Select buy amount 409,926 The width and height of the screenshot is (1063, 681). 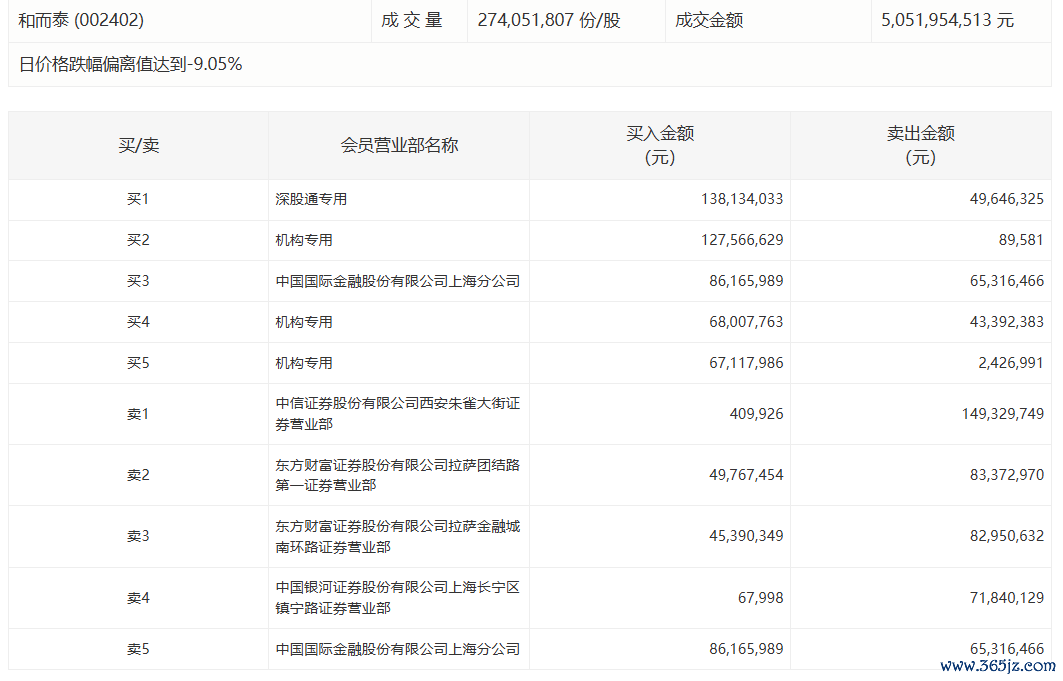tap(756, 414)
